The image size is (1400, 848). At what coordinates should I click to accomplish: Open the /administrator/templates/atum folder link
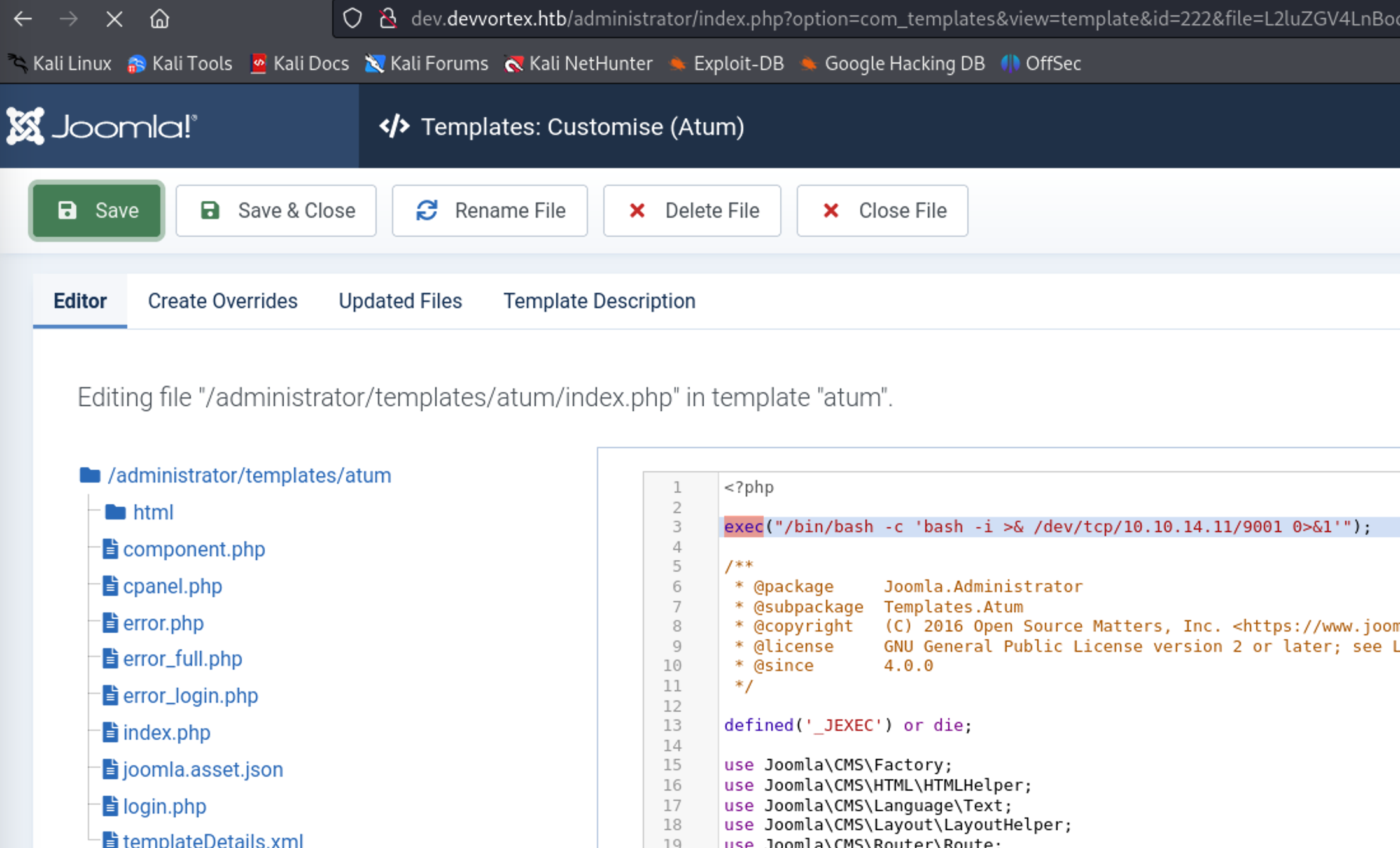pyautogui.click(x=249, y=476)
